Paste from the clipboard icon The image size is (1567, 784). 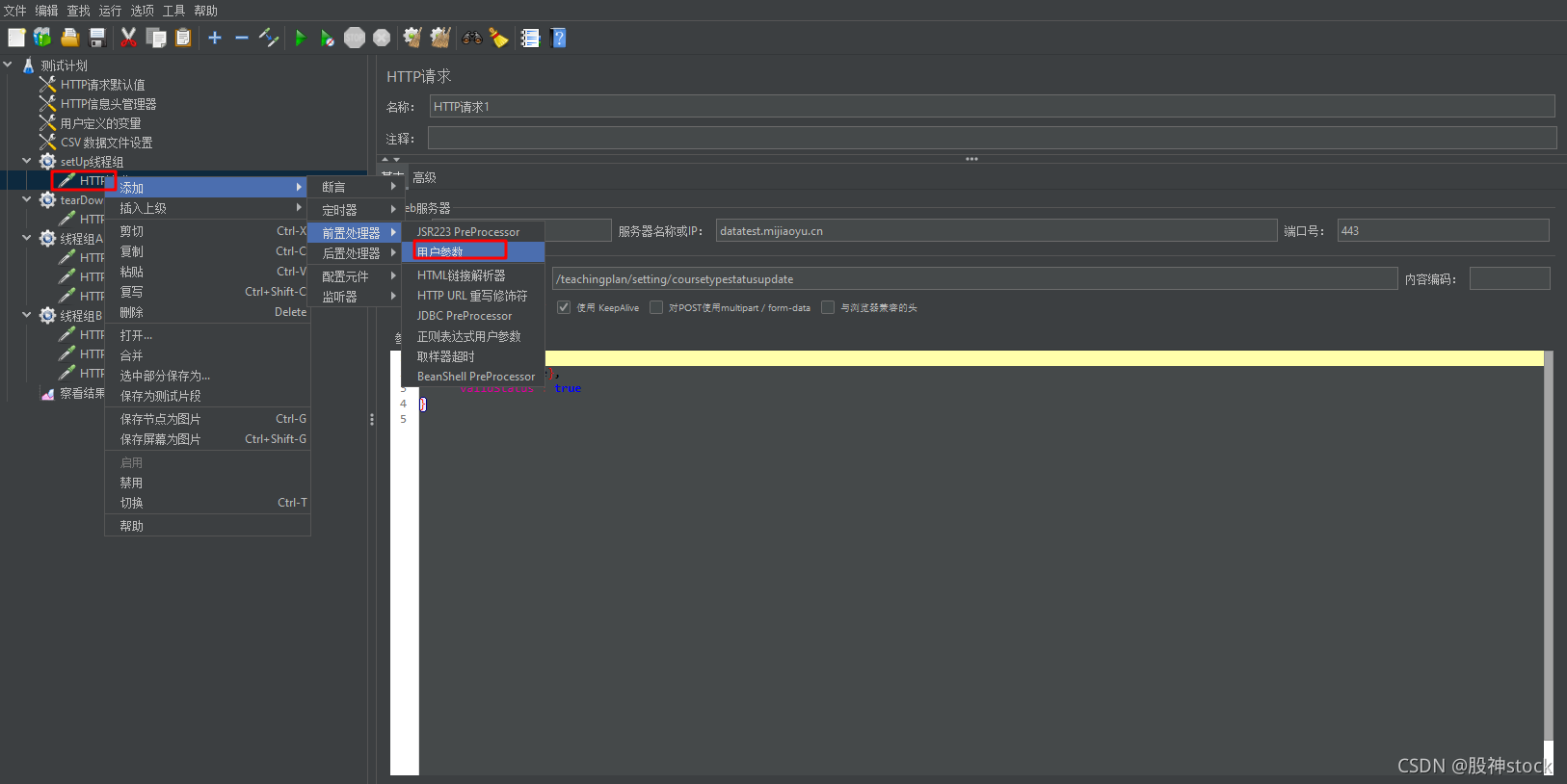(x=183, y=38)
